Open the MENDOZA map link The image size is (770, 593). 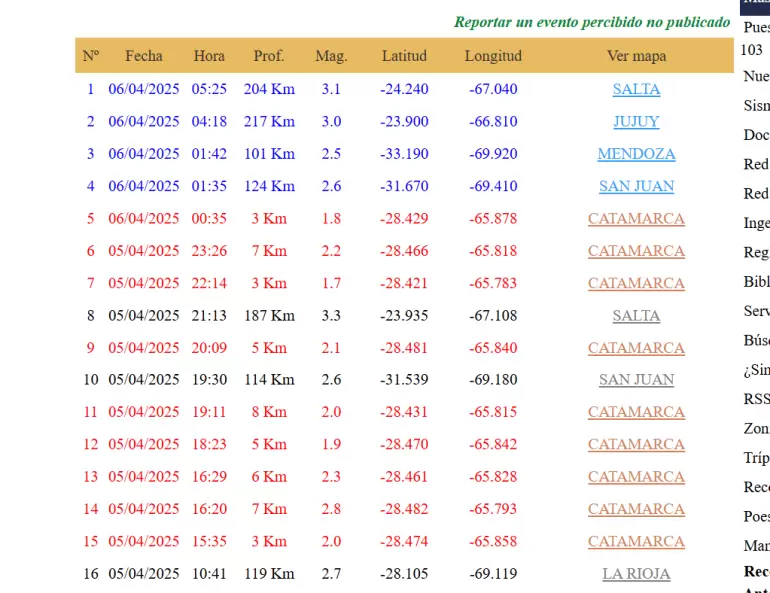[636, 154]
